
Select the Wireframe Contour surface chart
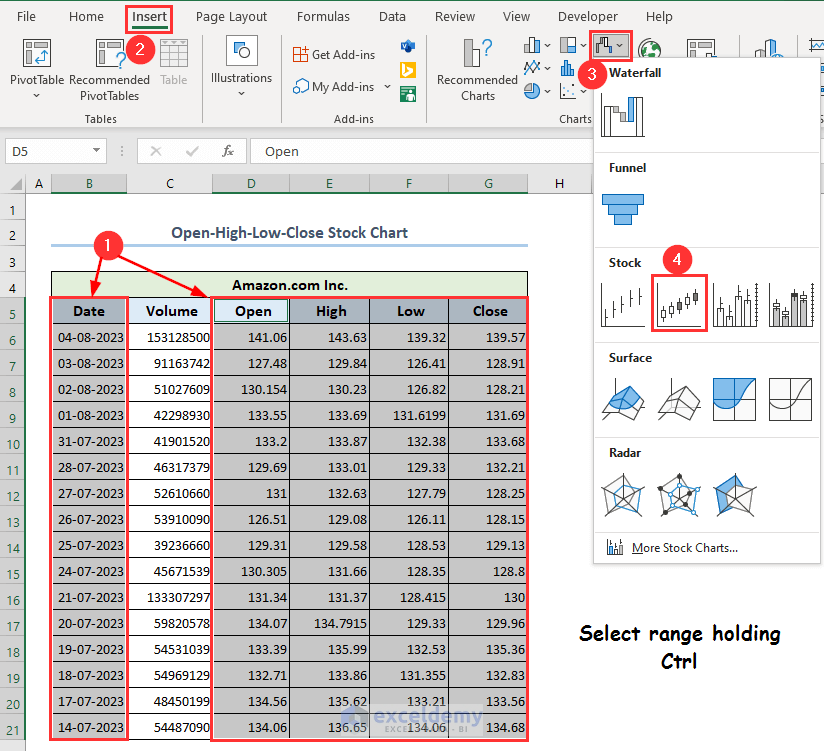coord(790,399)
